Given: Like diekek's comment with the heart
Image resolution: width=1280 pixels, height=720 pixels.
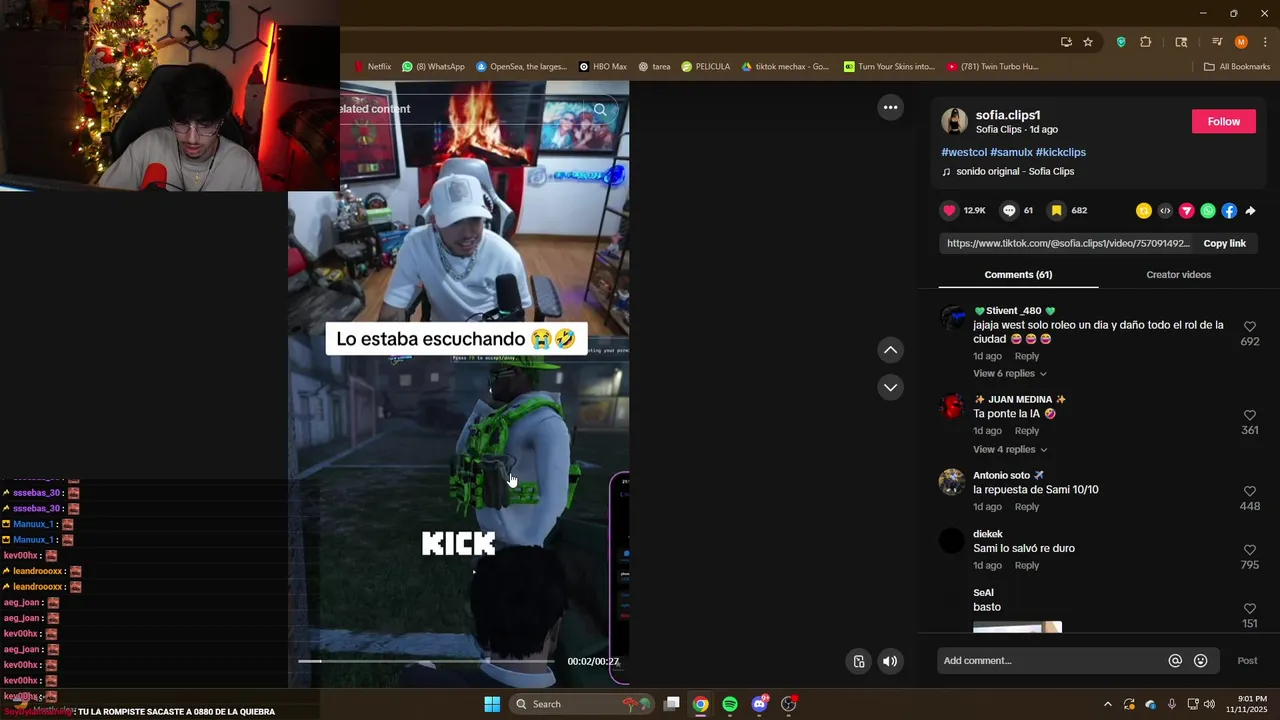Looking at the screenshot, I should pyautogui.click(x=1250, y=550).
